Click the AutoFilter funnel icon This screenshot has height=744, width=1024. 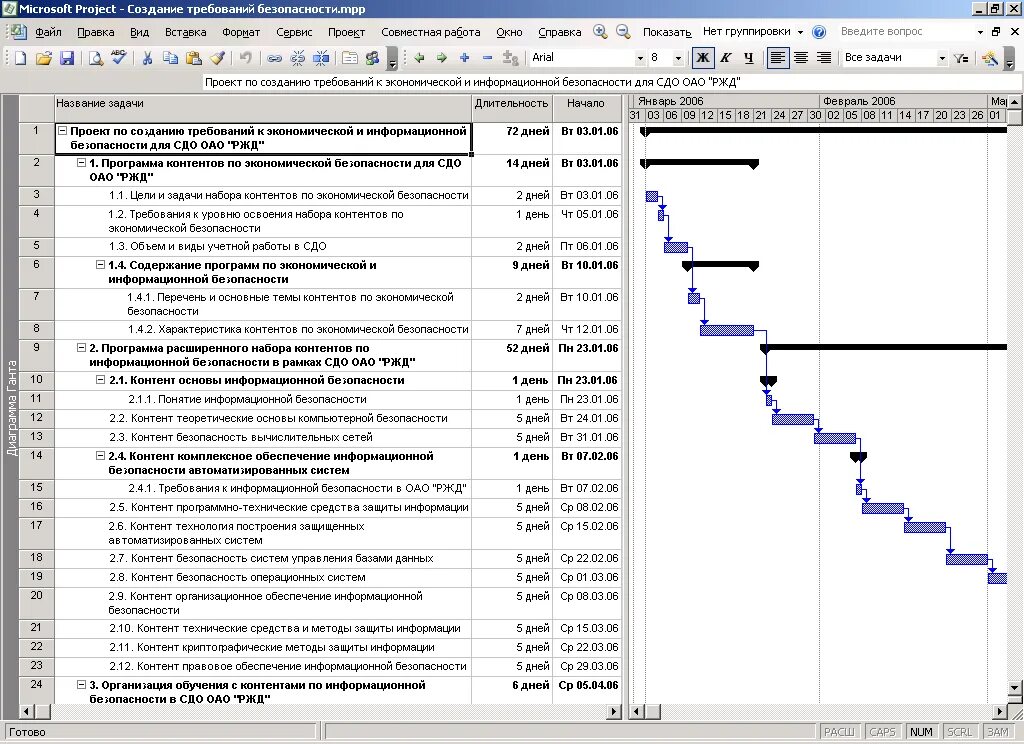(x=961, y=58)
